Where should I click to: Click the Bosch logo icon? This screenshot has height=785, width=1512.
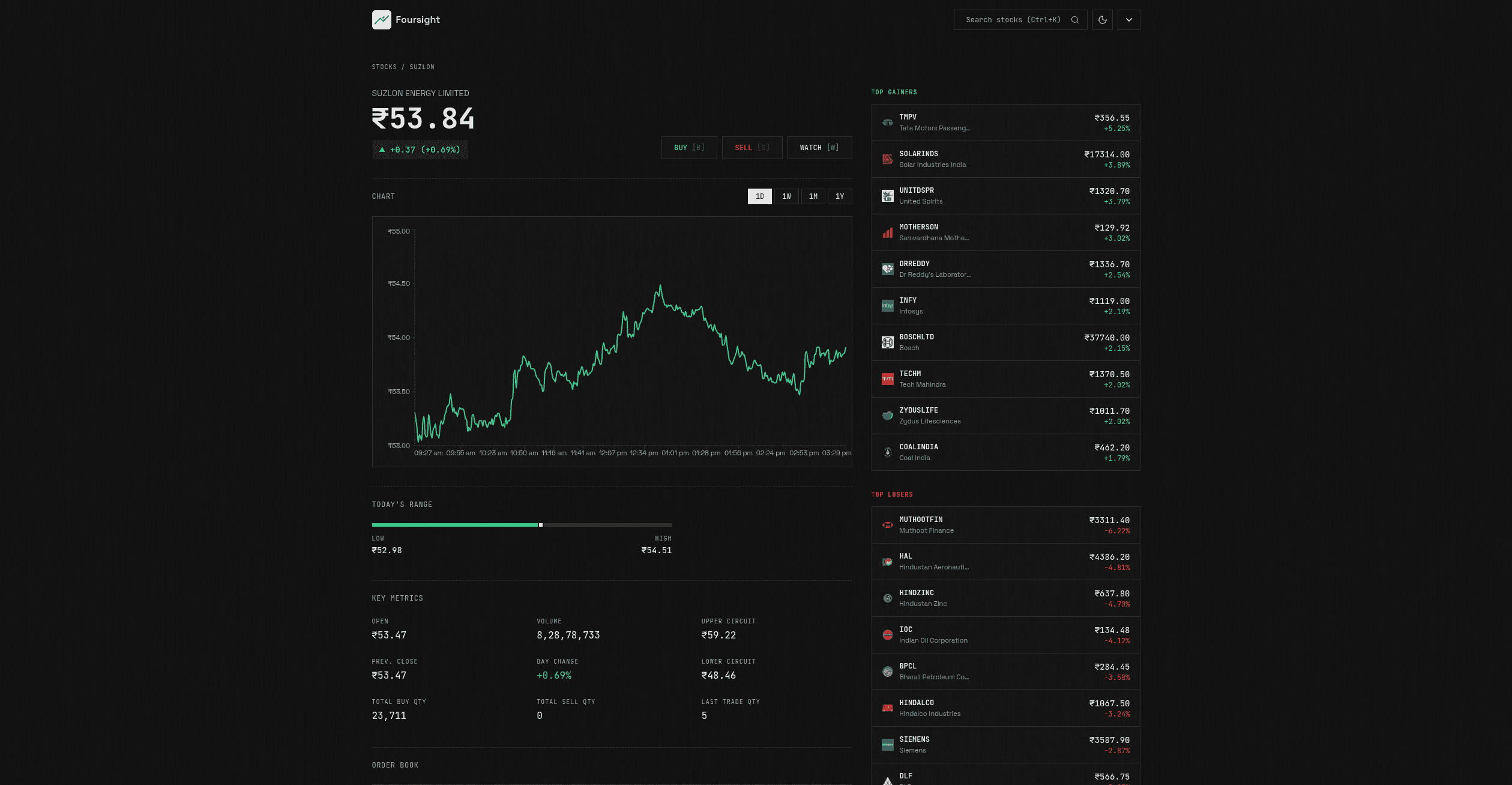tap(887, 342)
